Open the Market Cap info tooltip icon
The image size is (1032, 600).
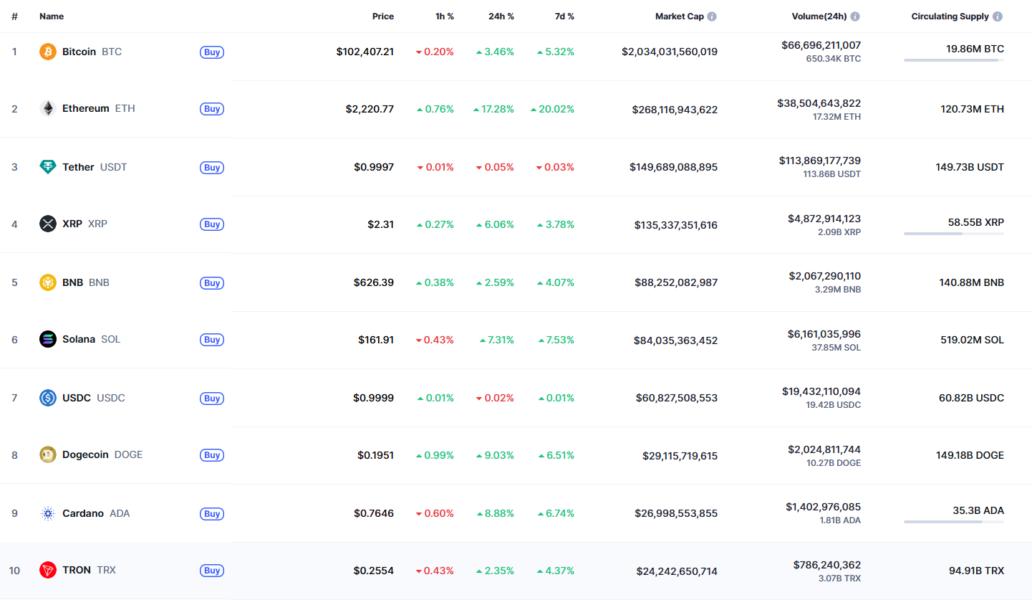coord(712,17)
